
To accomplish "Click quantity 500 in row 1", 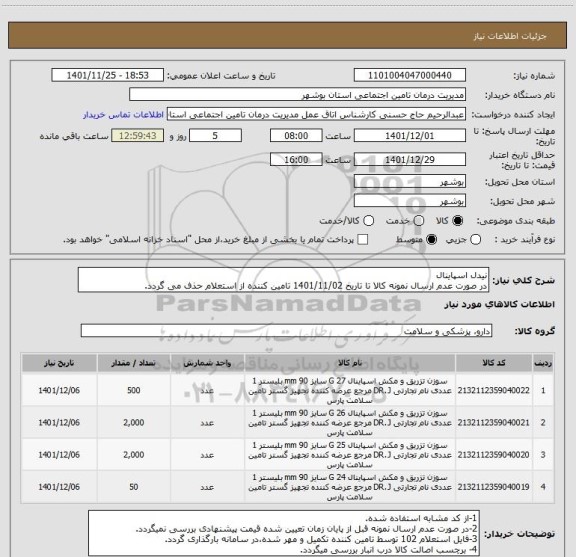I will click(x=134, y=390).
